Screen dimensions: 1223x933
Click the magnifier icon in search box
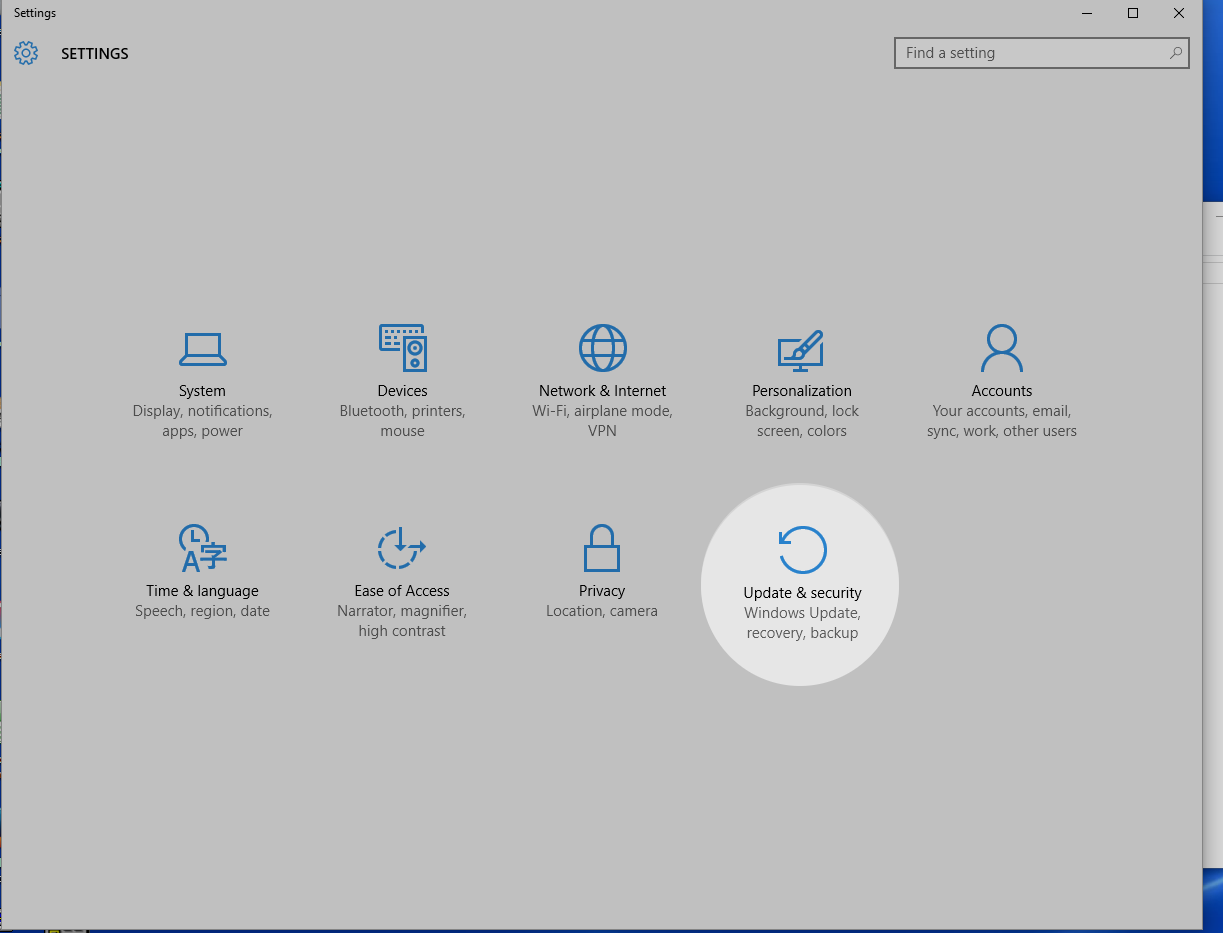pos(1175,53)
